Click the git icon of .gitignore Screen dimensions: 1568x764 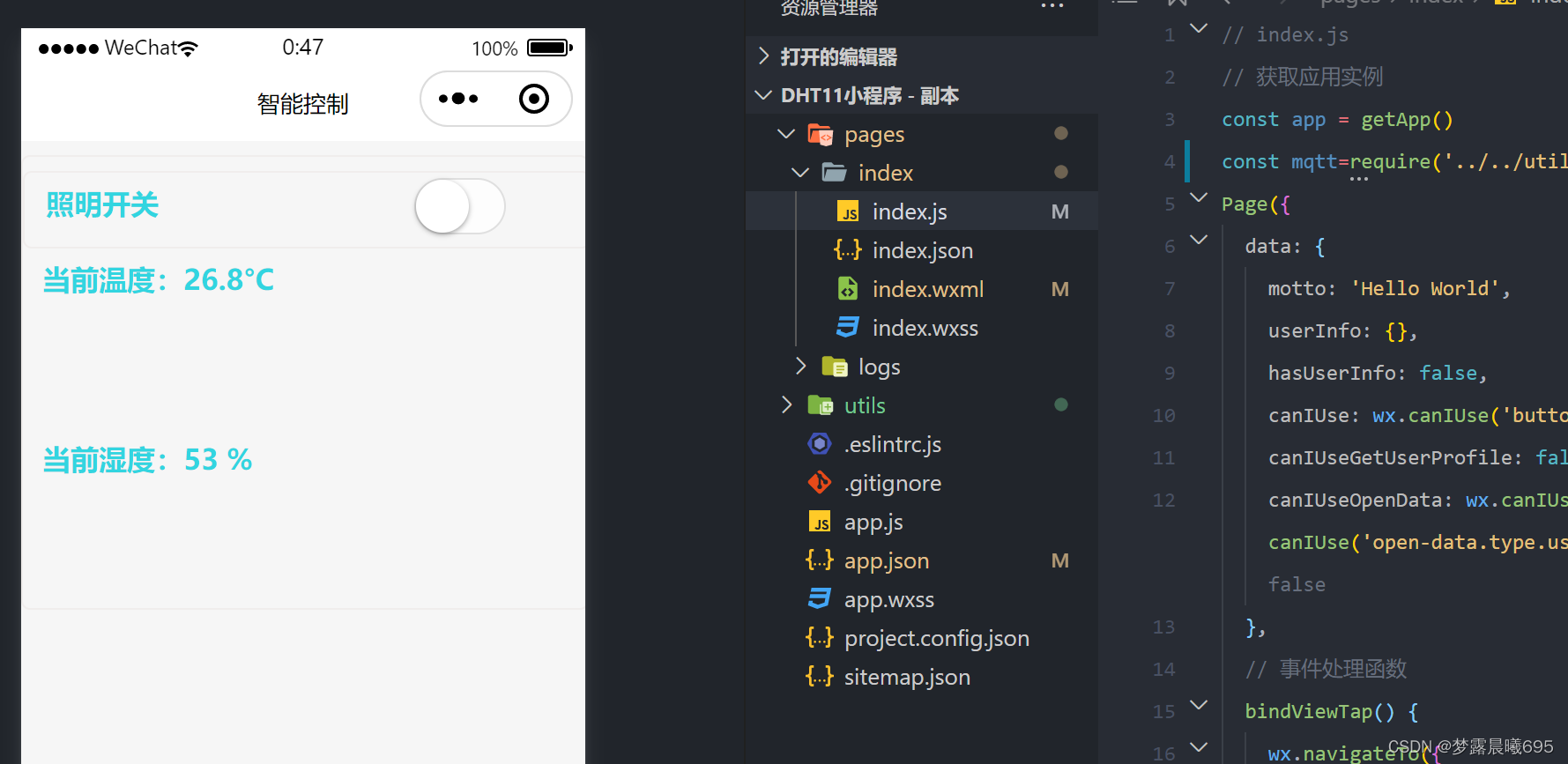(820, 482)
